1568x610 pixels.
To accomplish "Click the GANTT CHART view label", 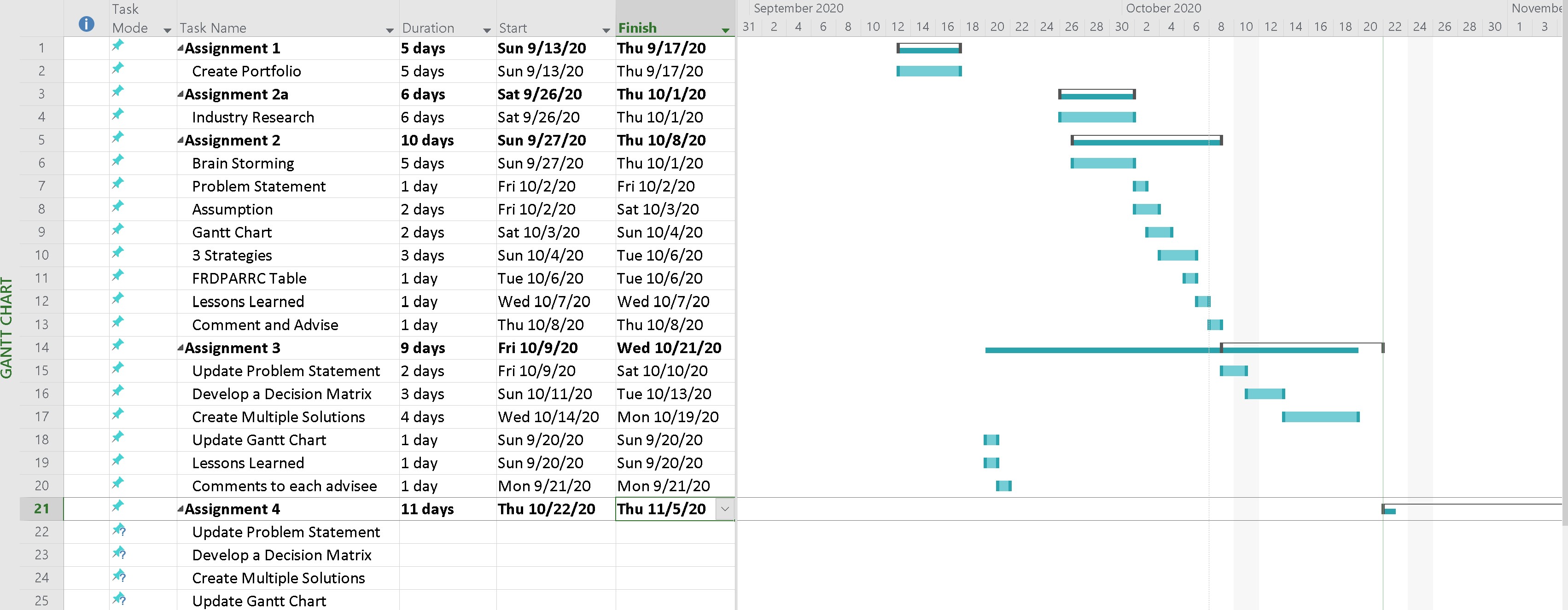I will [7, 327].
